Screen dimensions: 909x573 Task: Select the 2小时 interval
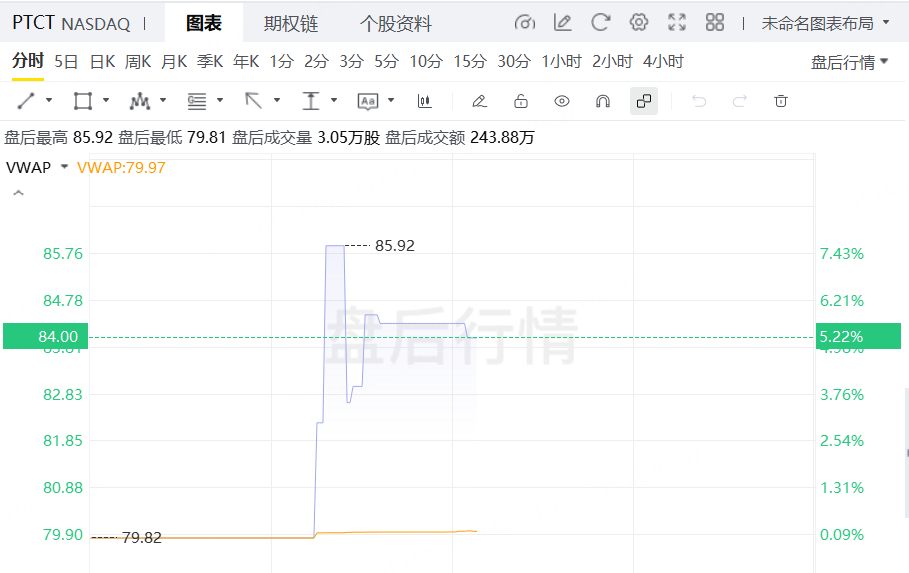(x=612, y=61)
